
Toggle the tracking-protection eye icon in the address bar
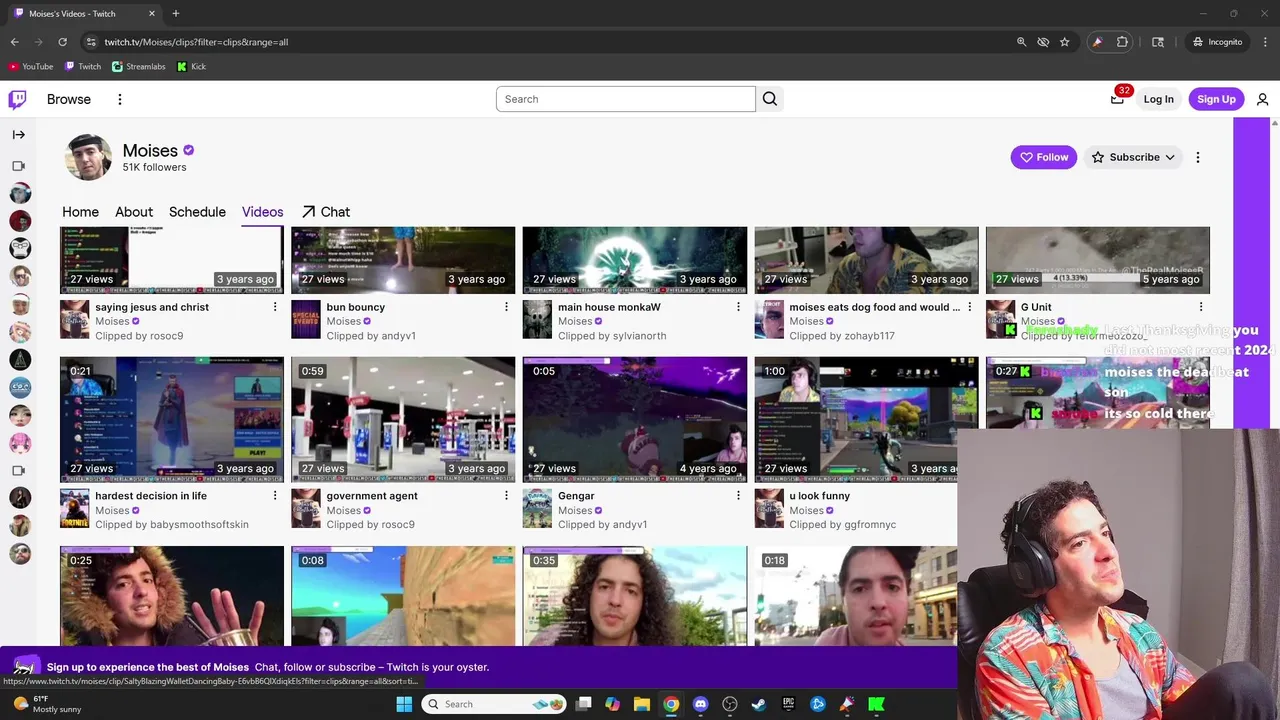click(1043, 42)
